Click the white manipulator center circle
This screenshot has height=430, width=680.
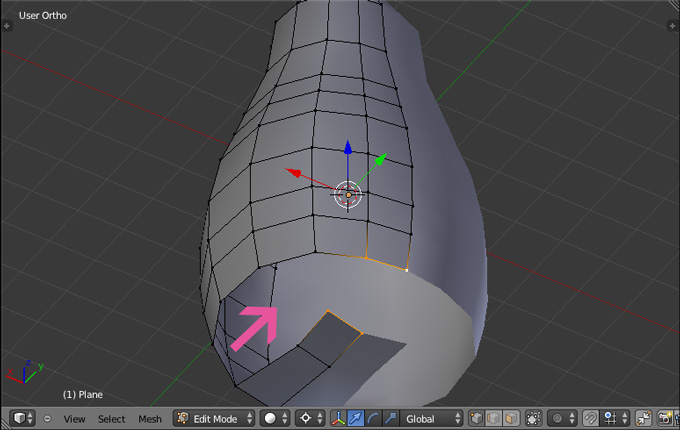click(x=348, y=195)
